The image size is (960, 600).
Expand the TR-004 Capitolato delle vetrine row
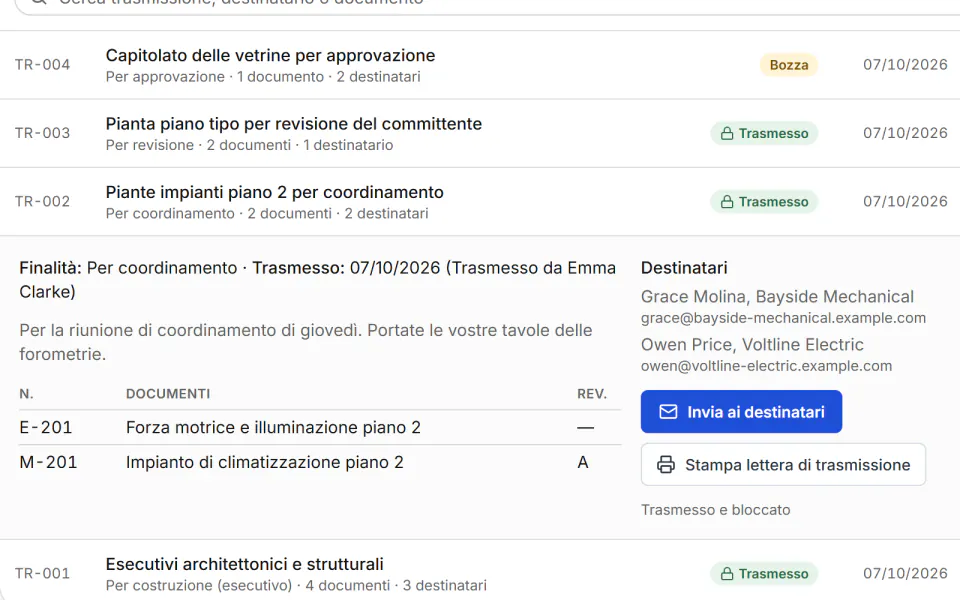480,65
